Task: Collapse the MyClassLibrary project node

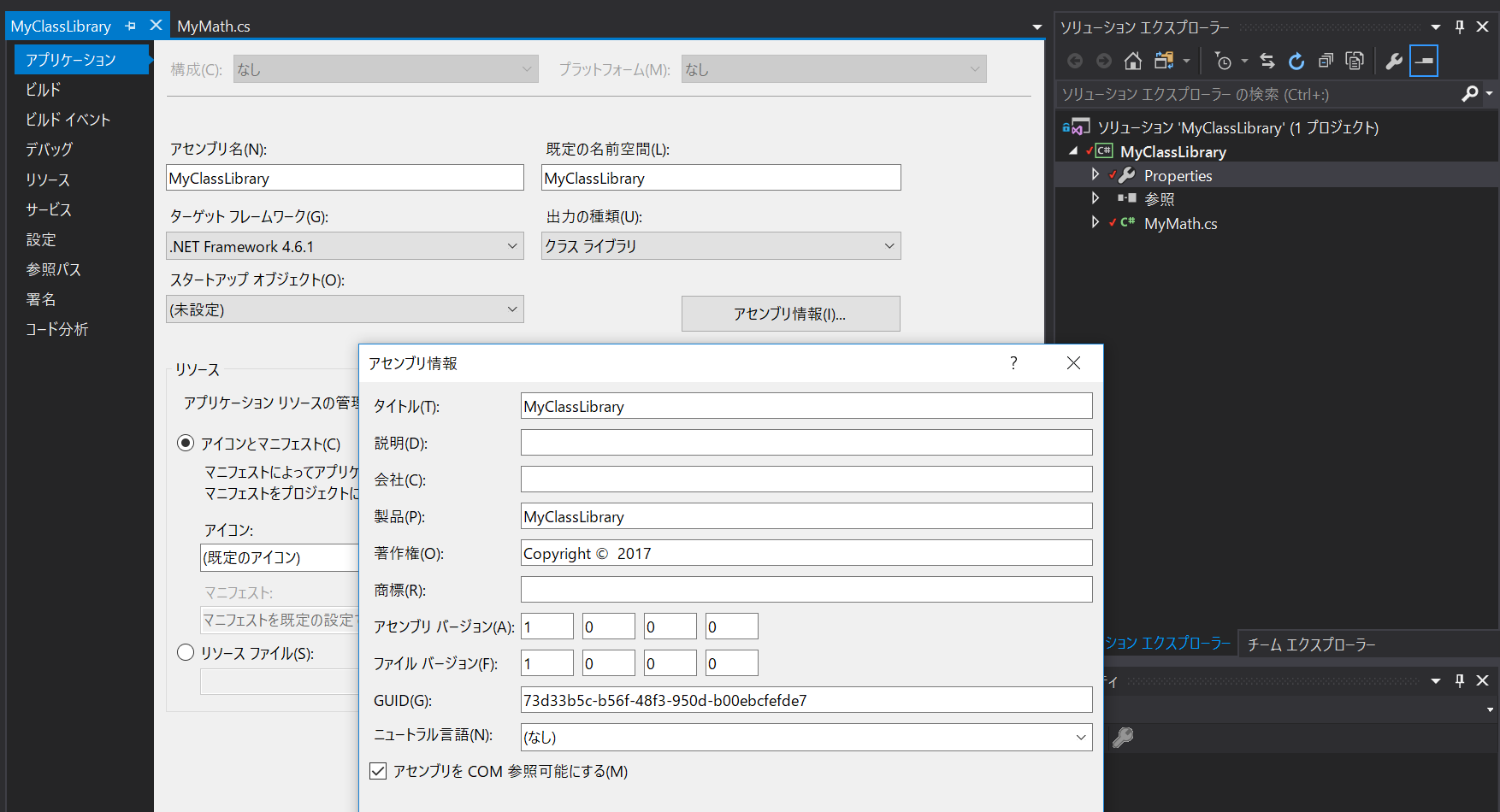Action: (x=1074, y=151)
